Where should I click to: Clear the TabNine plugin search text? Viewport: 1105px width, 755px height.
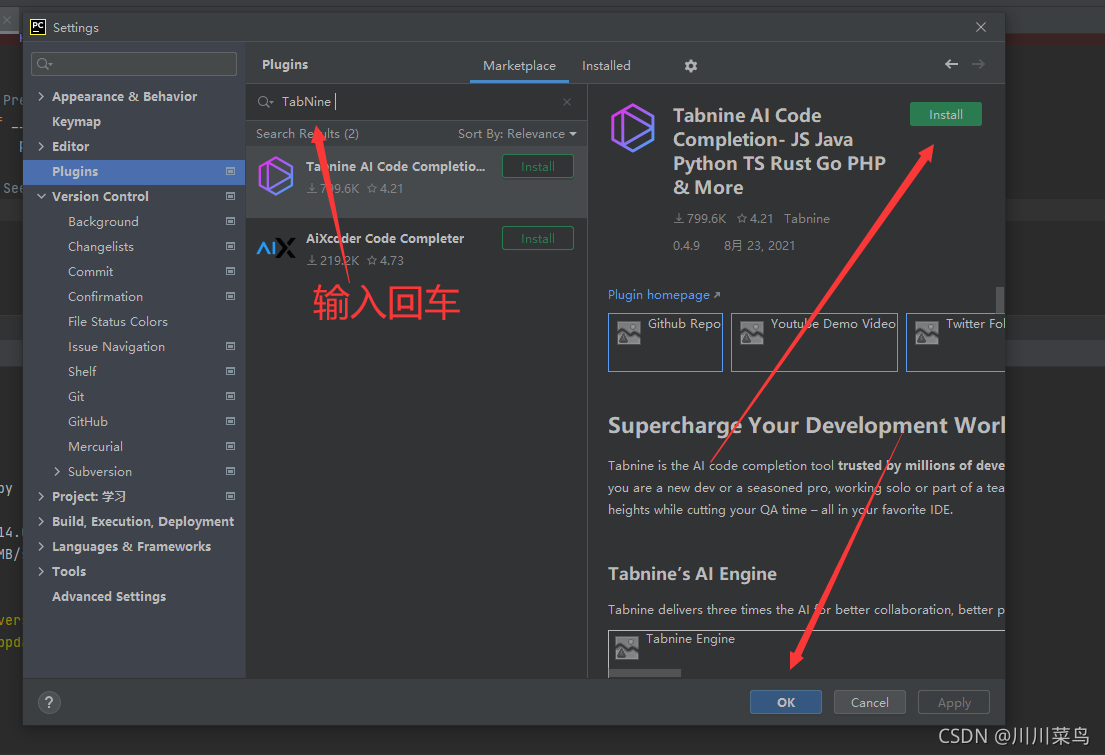567,102
